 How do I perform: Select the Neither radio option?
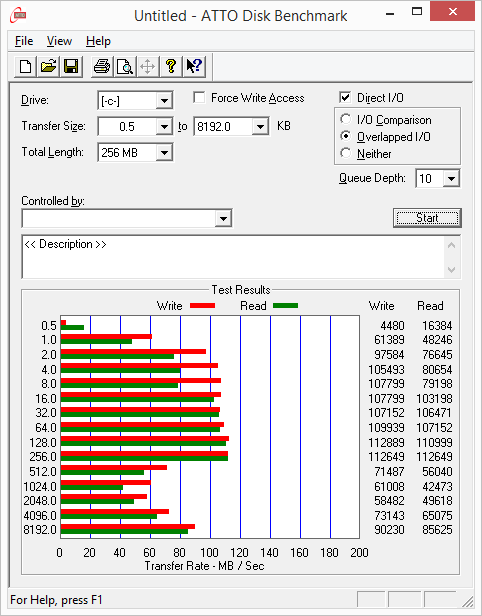(346, 153)
